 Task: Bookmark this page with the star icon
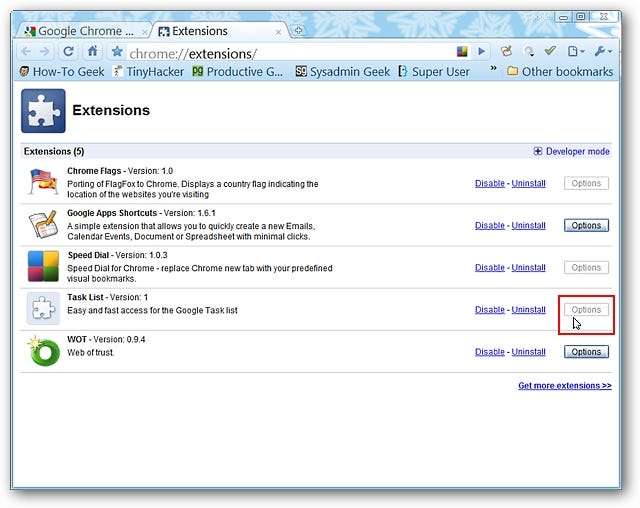[117, 51]
